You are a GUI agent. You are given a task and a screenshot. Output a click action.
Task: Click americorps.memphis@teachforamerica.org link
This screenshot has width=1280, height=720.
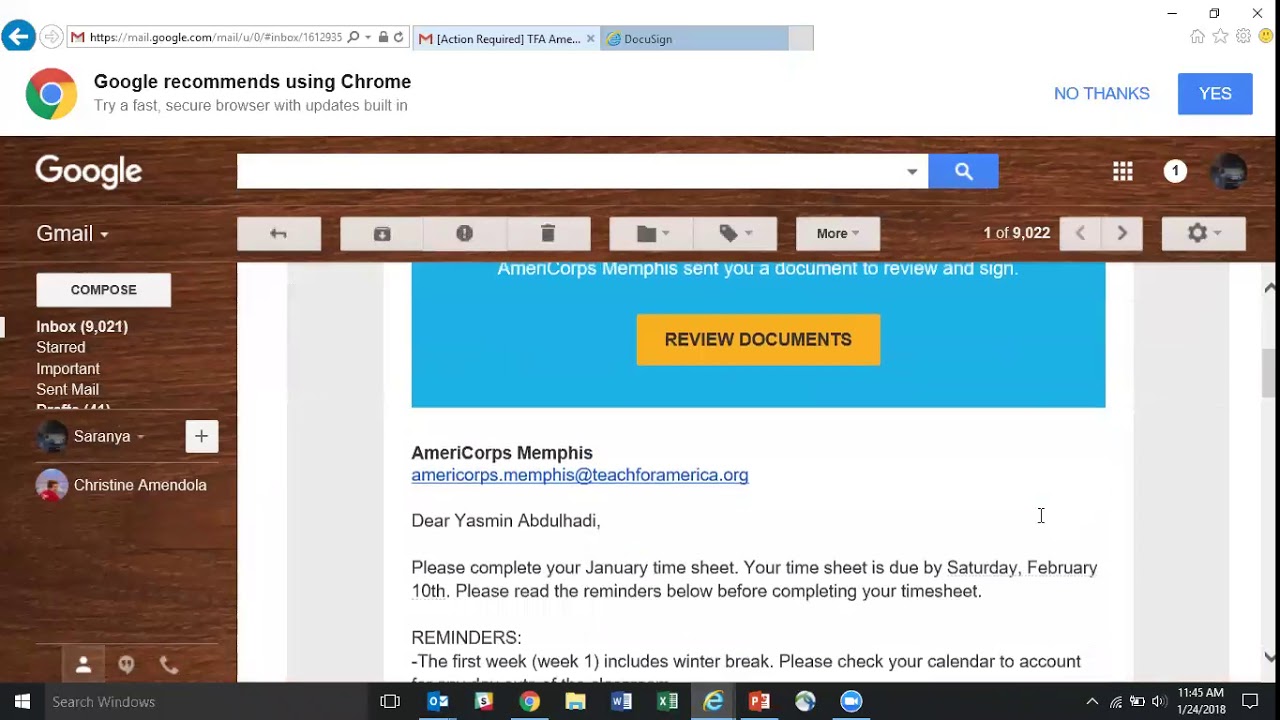click(580, 475)
